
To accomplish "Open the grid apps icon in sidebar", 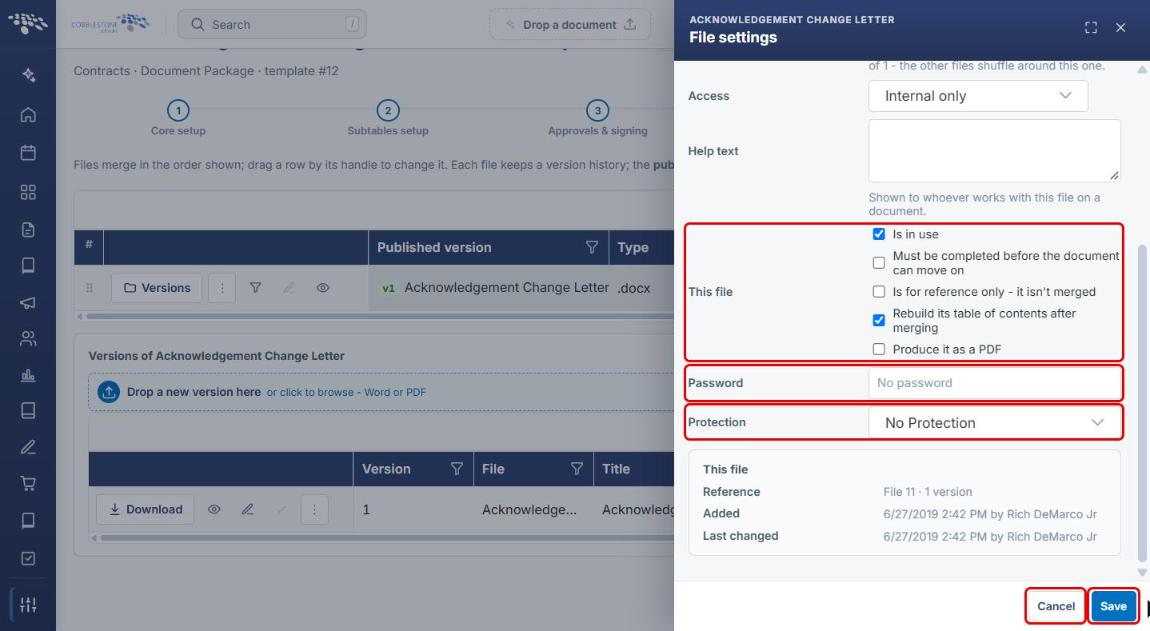I will pos(28,192).
